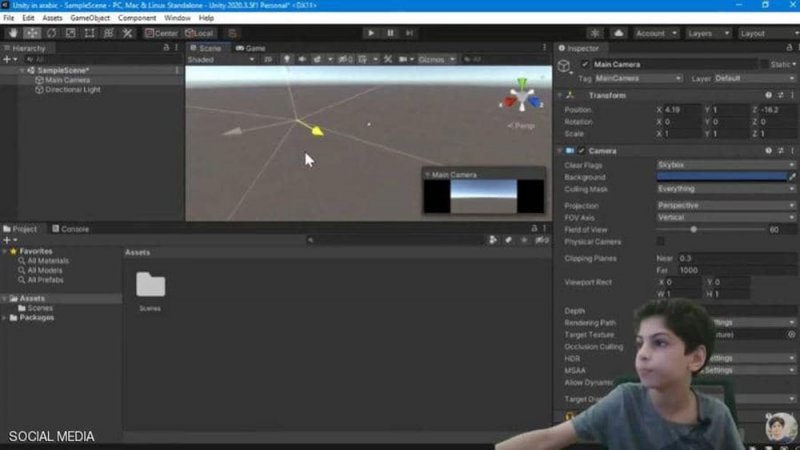Open Transform component help
800x450 pixels.
[768, 95]
